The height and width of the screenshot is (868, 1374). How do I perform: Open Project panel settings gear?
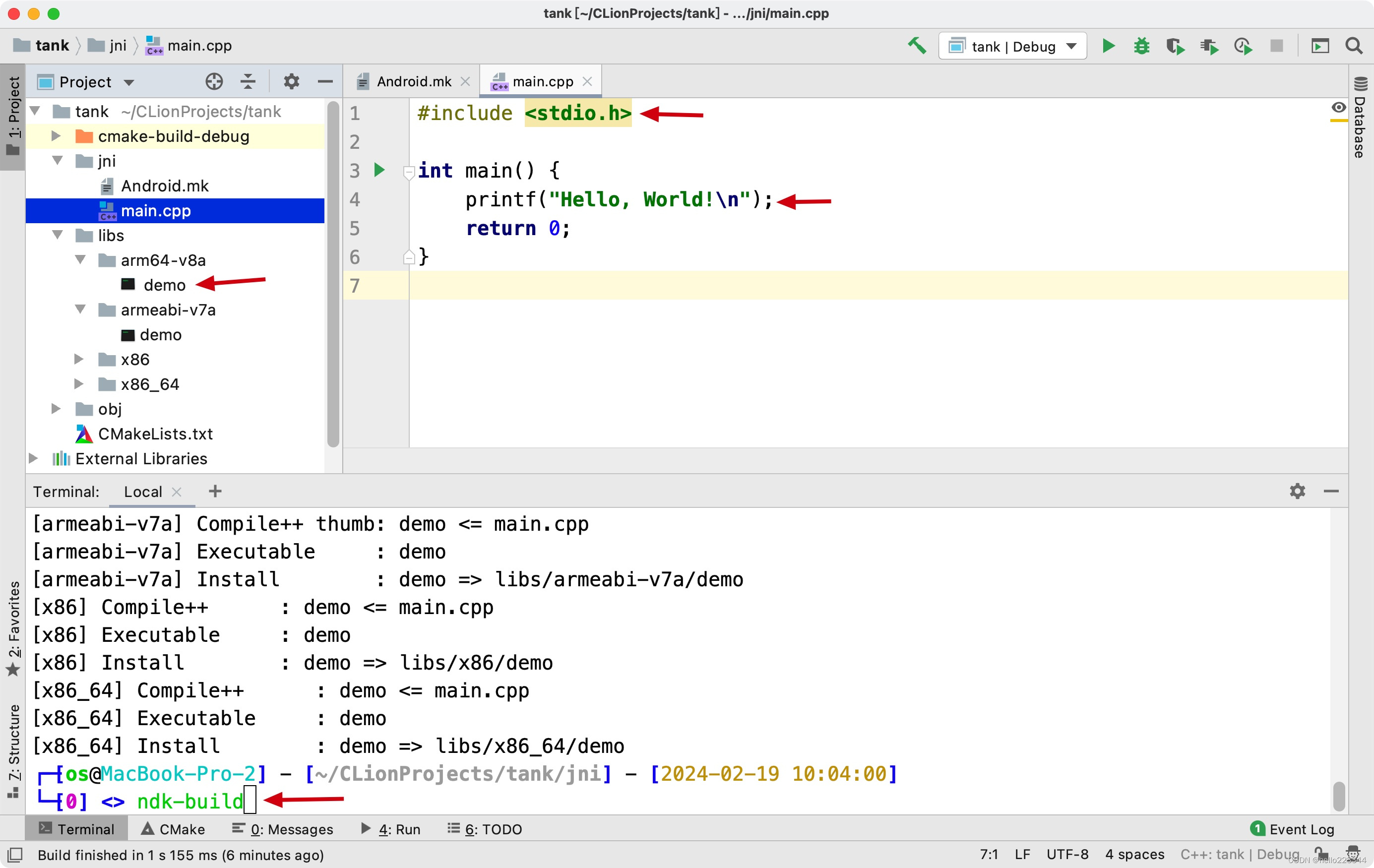[291, 82]
